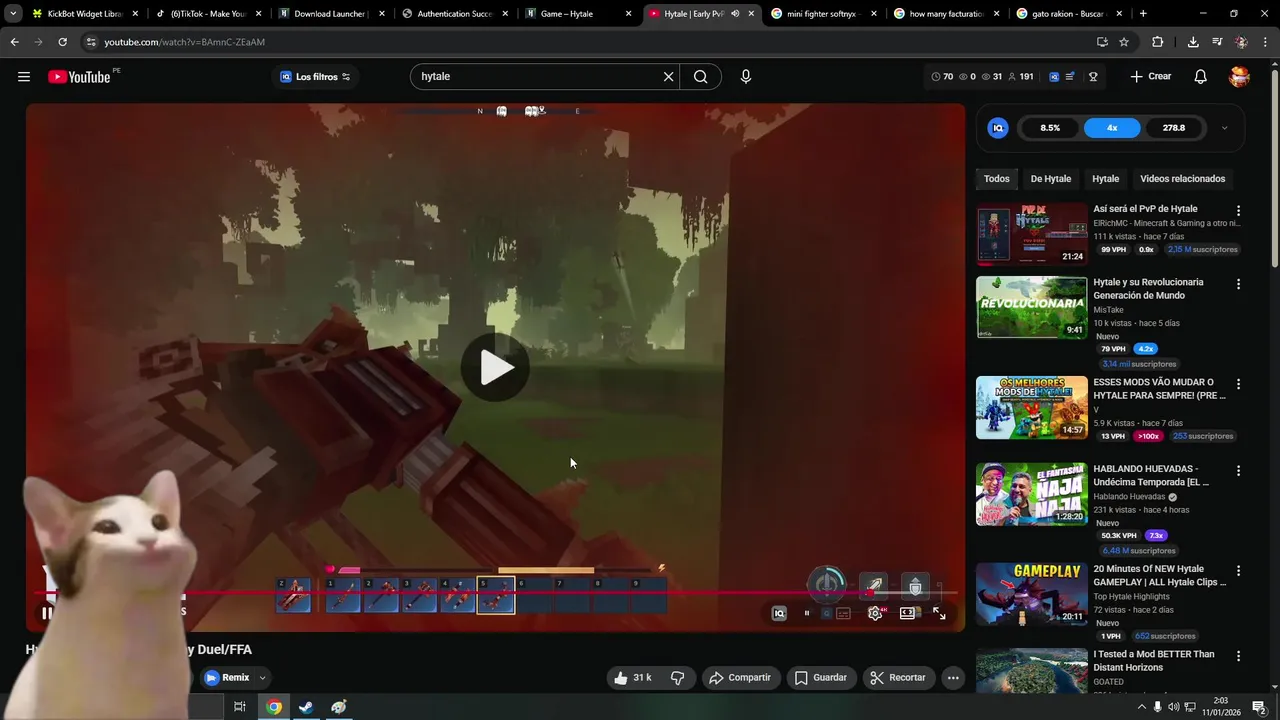The height and width of the screenshot is (720, 1280).
Task: Seek on the red video progress bar
Action: click(496, 594)
